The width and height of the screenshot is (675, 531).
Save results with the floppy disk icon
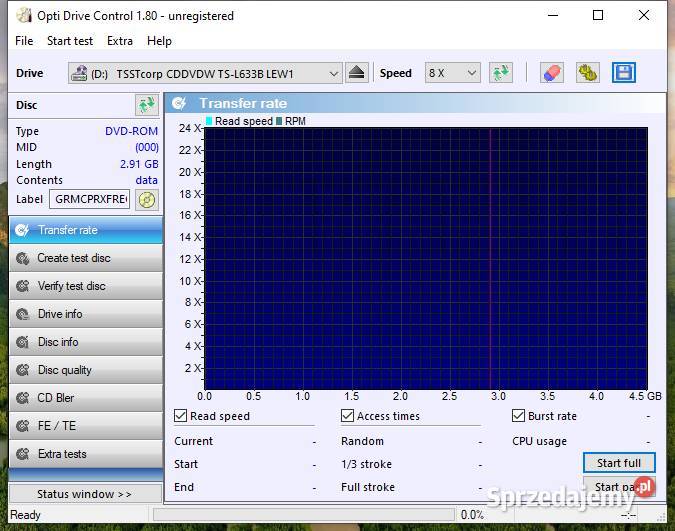tap(624, 73)
